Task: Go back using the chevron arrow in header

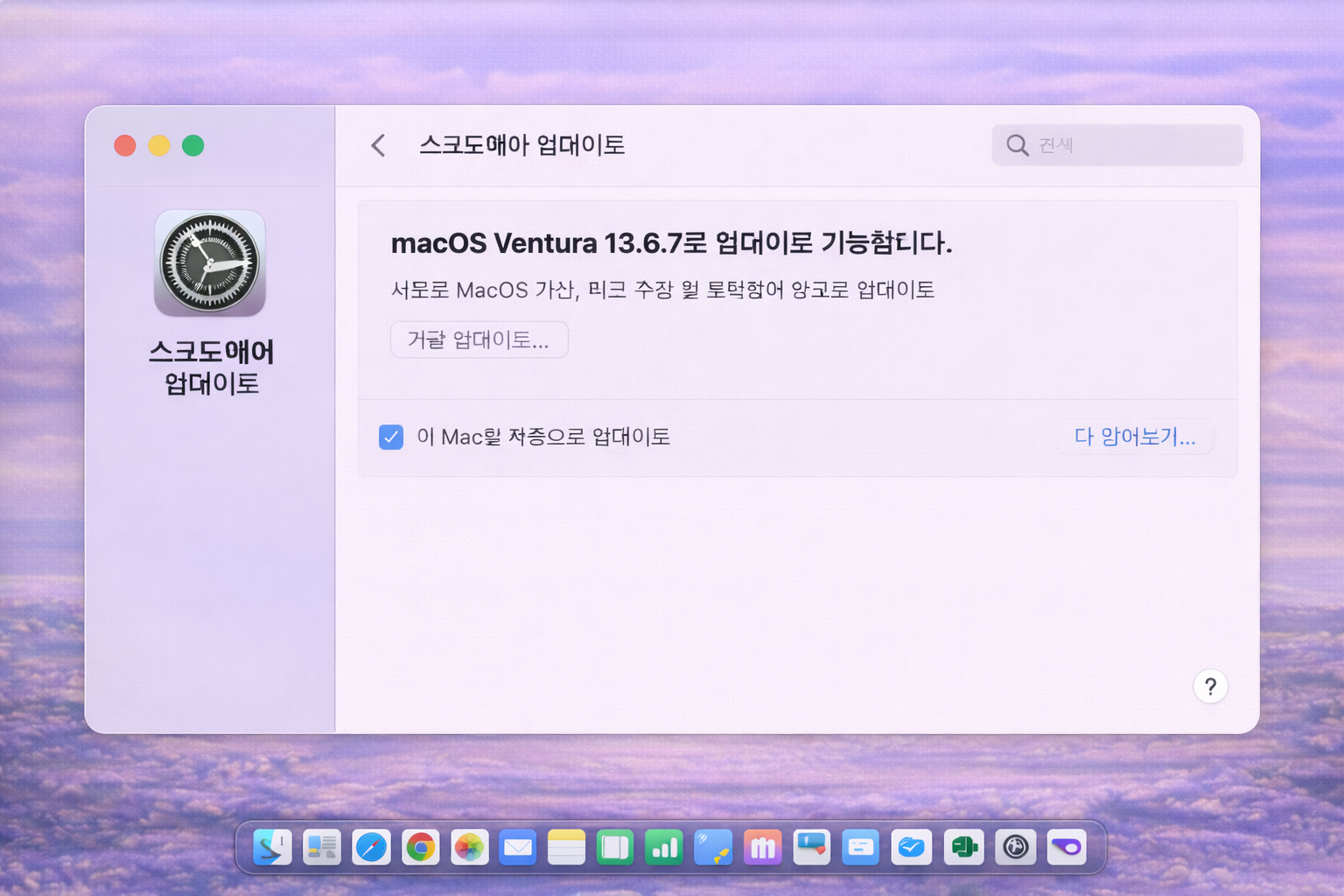Action: [x=378, y=145]
